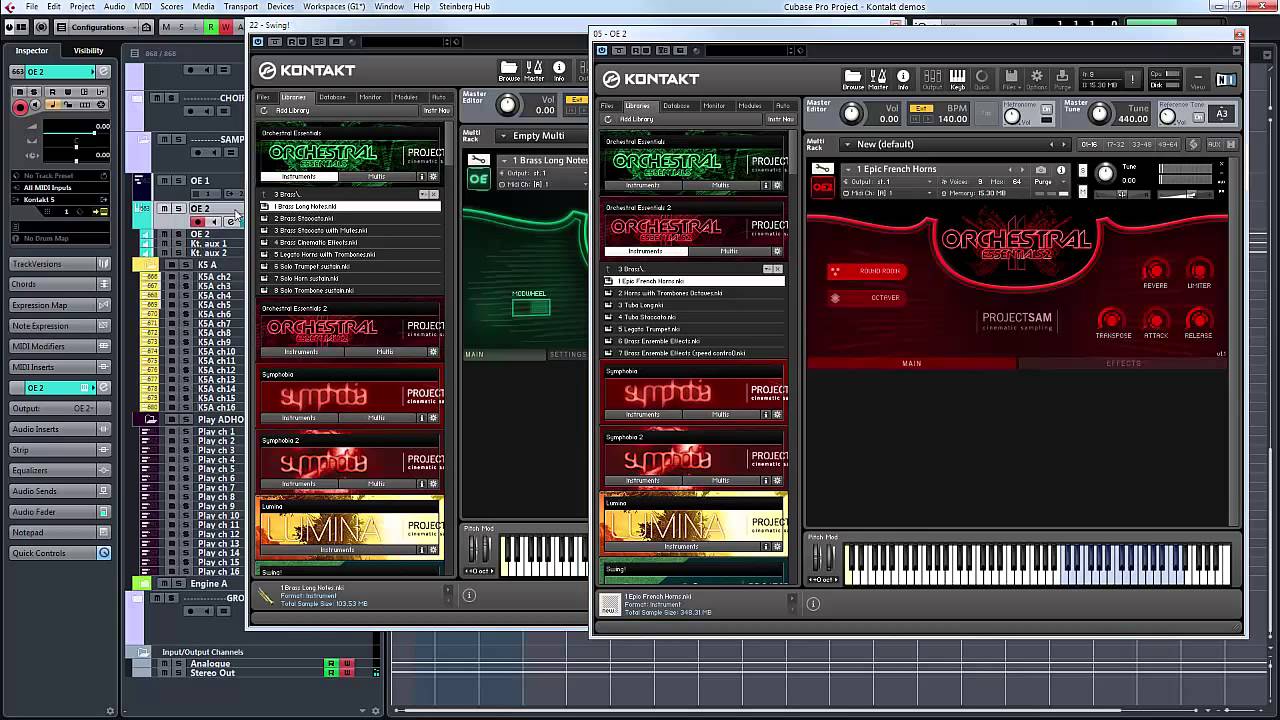Click Multis under Orchestral Essentials 2 in OE 2 window

729,251
